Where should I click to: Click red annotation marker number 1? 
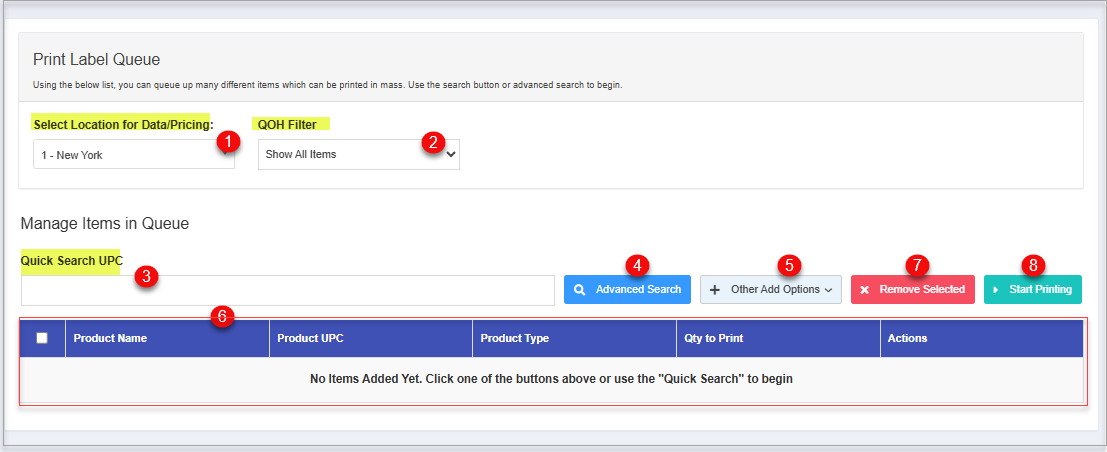click(229, 141)
